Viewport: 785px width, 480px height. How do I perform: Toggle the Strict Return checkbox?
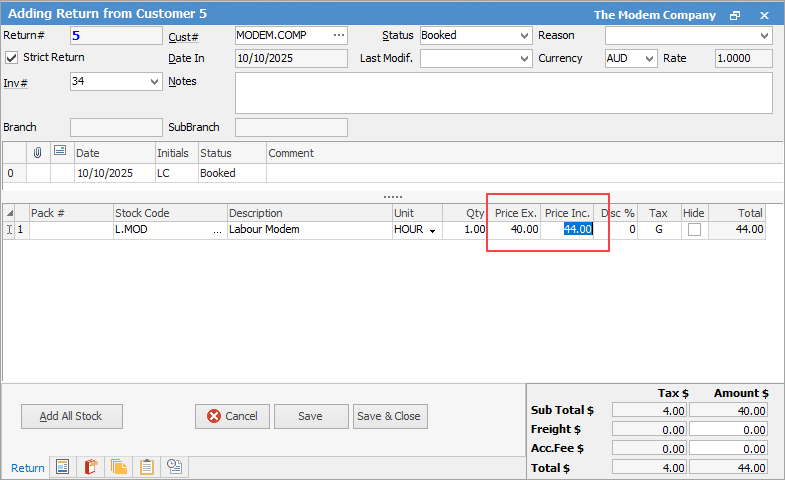12,58
